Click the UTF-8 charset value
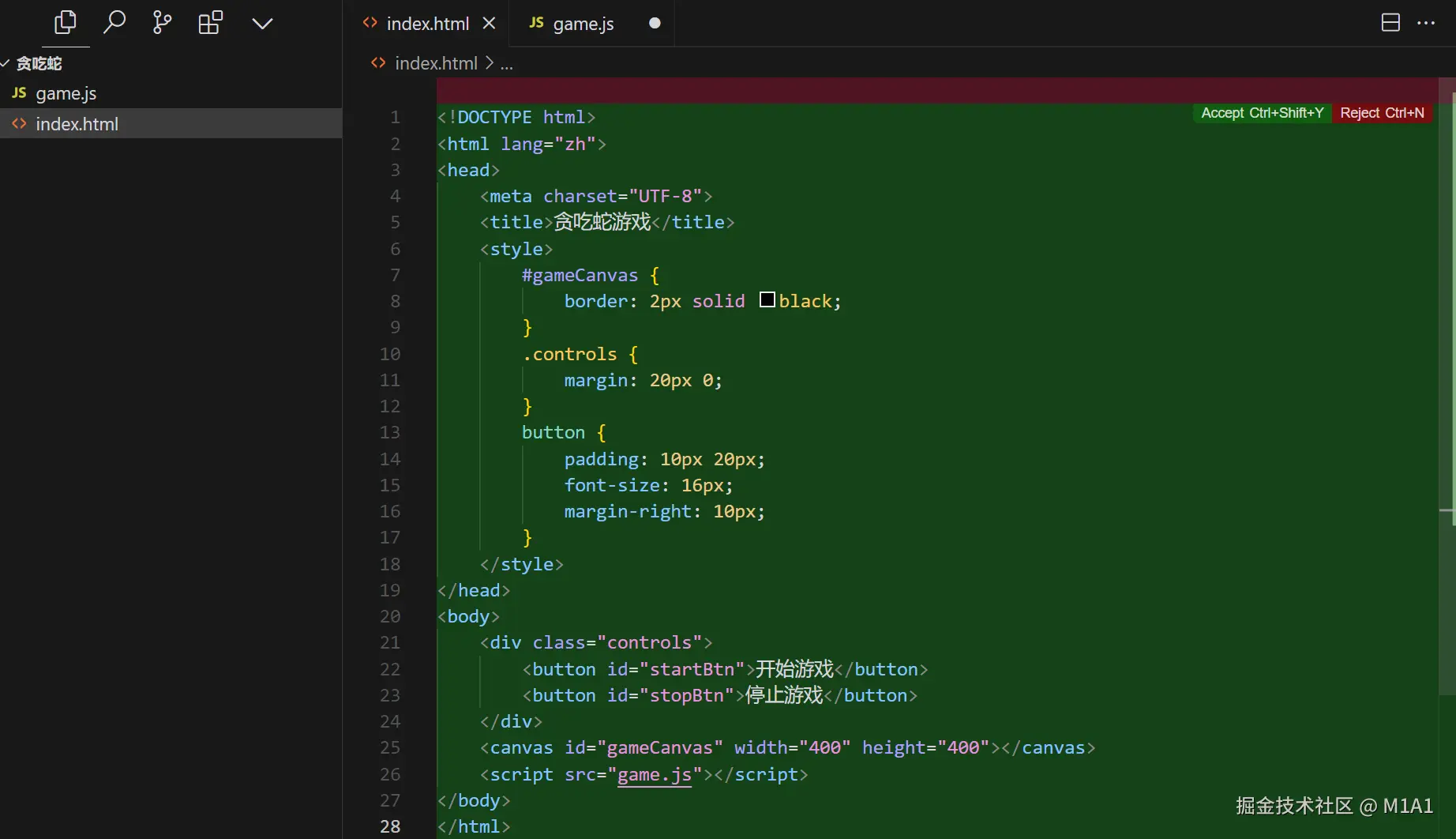The height and width of the screenshot is (839, 1456). [666, 196]
